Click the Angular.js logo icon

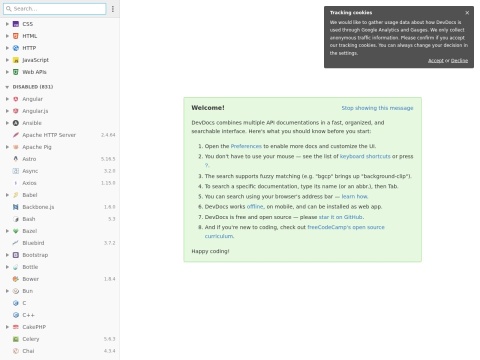click(x=16, y=111)
